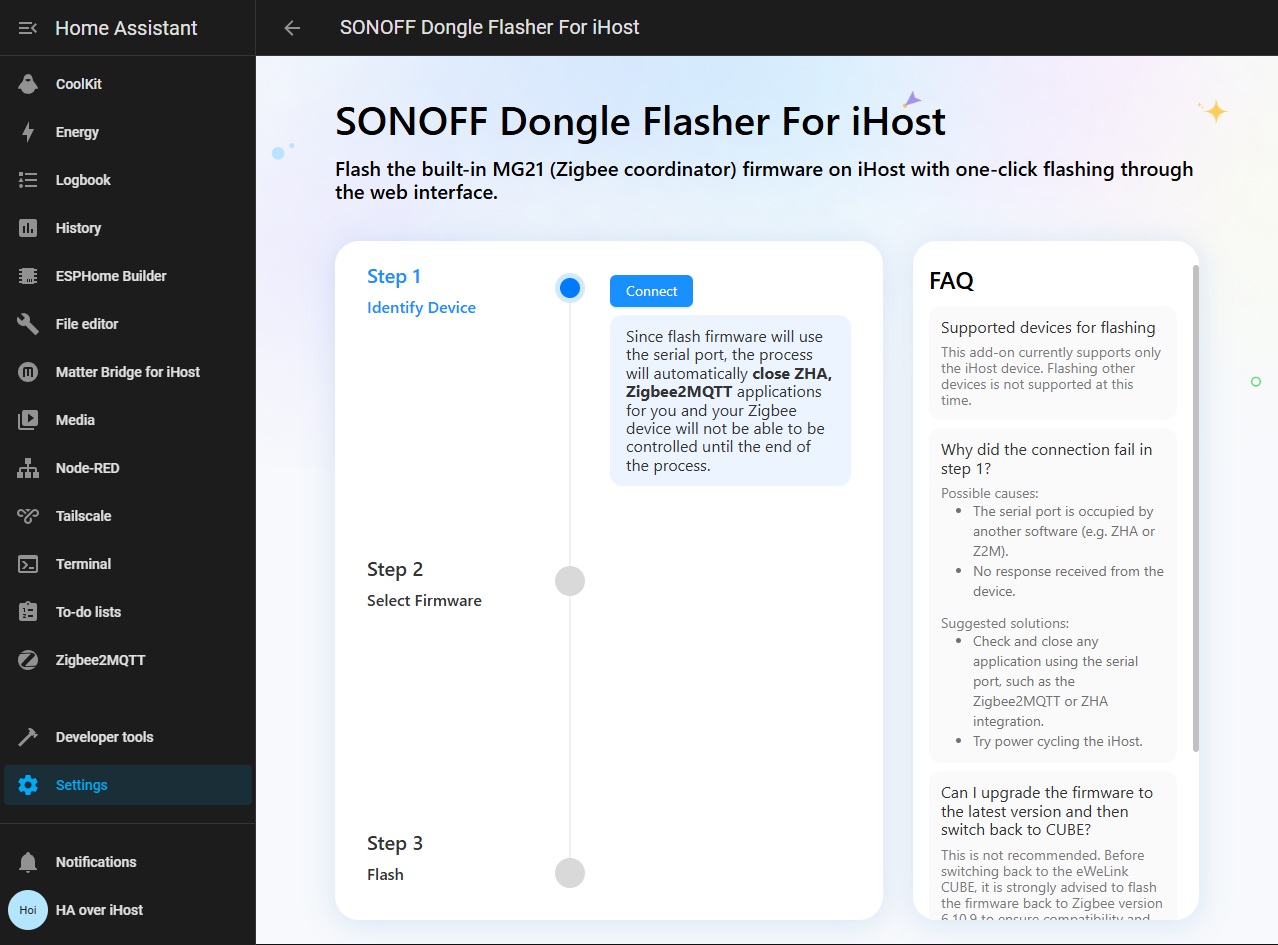Open the ESPHome Builder chip icon
This screenshot has height=945, width=1278.
click(28, 276)
